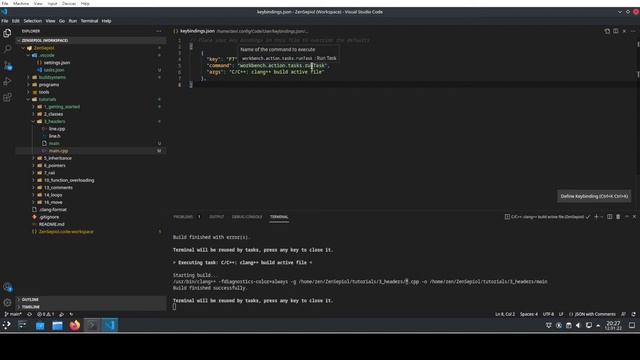Open the Search view in activity bar
The height and width of the screenshot is (360, 640).
[x=7, y=49]
